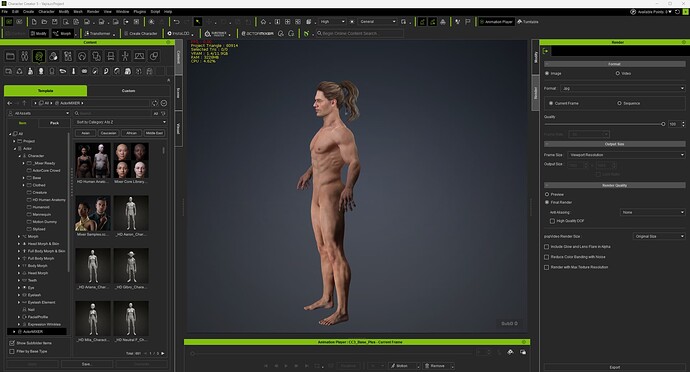
Task: Open the Pose stick-figure category icon
Action: click(x=125, y=56)
